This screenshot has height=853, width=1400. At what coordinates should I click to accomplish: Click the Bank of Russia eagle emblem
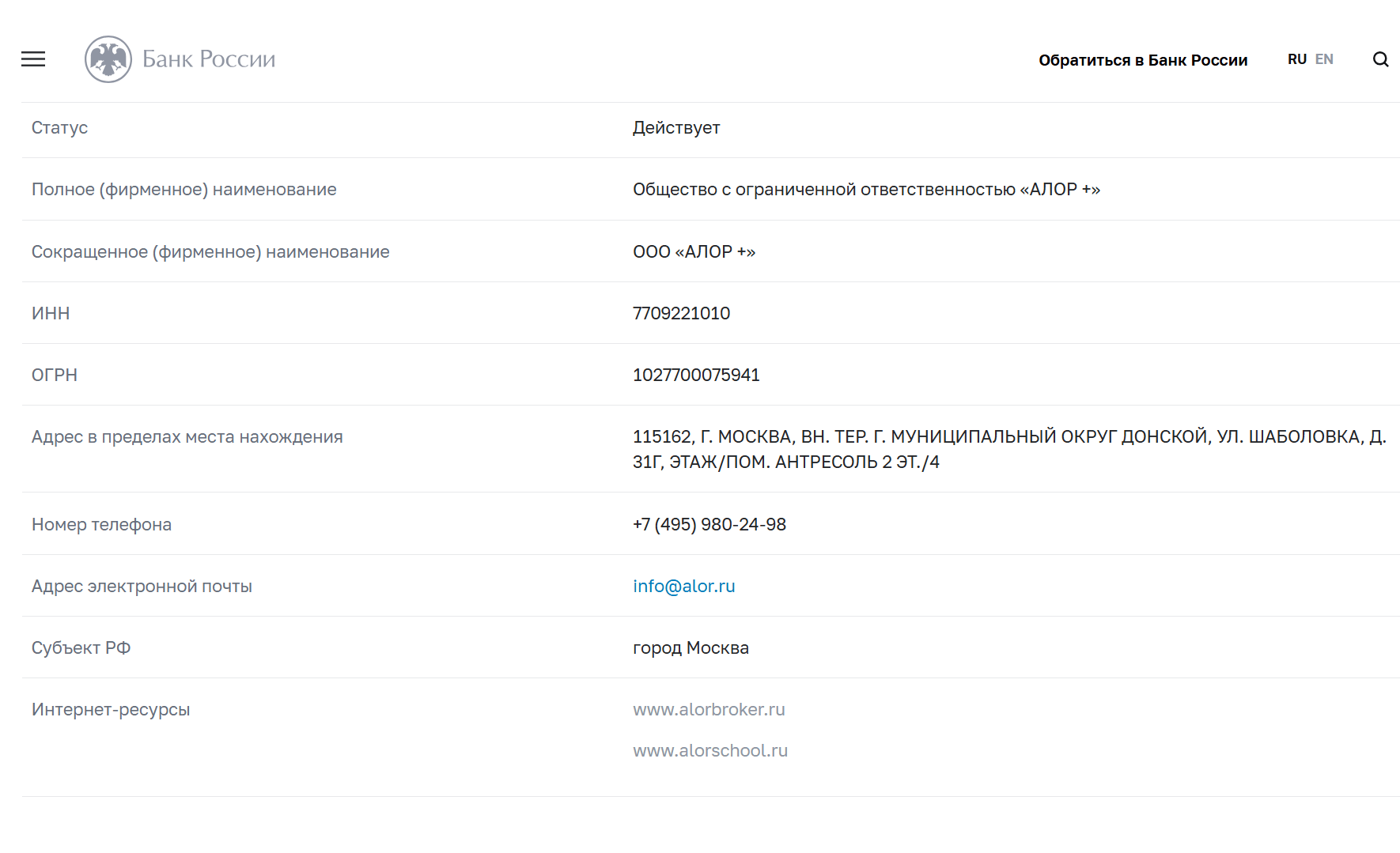pos(108,59)
